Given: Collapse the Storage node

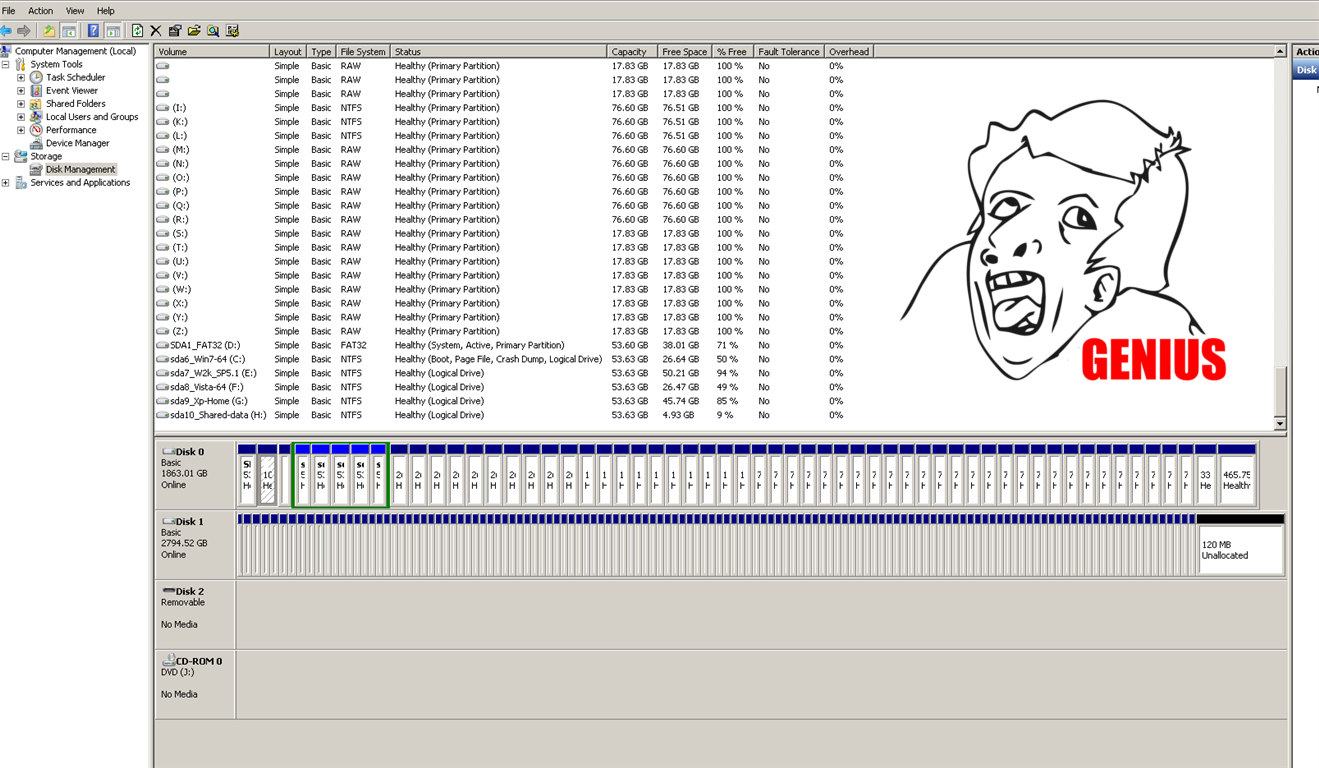Looking at the screenshot, I should coord(6,156).
